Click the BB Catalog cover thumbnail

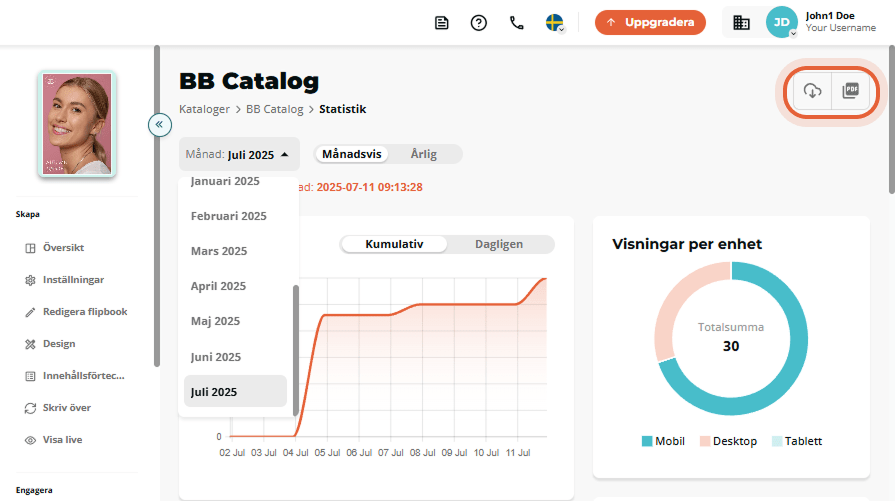[77, 124]
